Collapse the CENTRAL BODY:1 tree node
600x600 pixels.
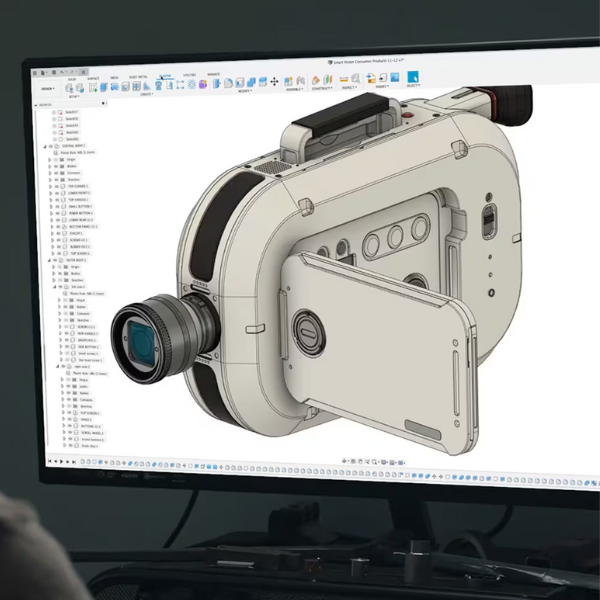click(x=45, y=147)
